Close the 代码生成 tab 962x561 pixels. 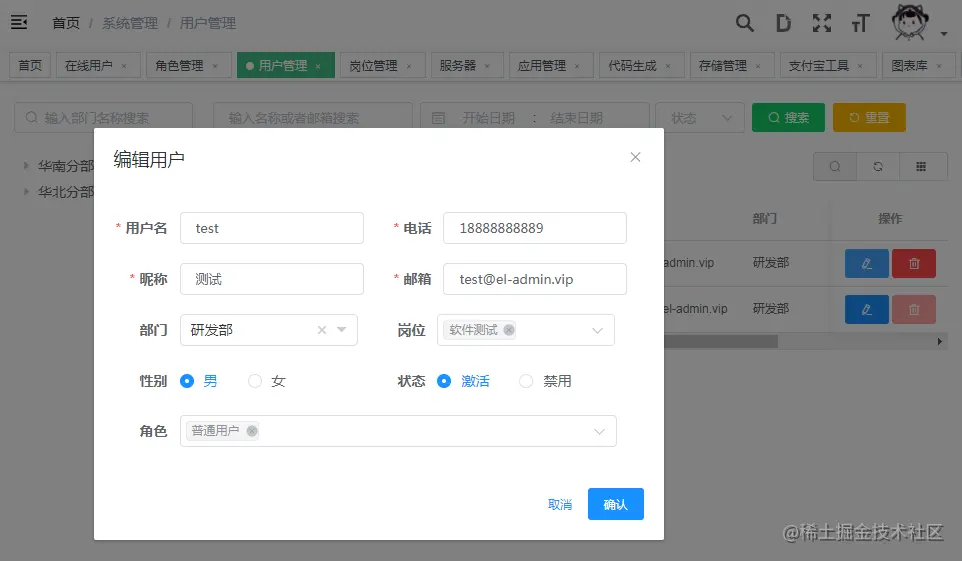(668, 66)
